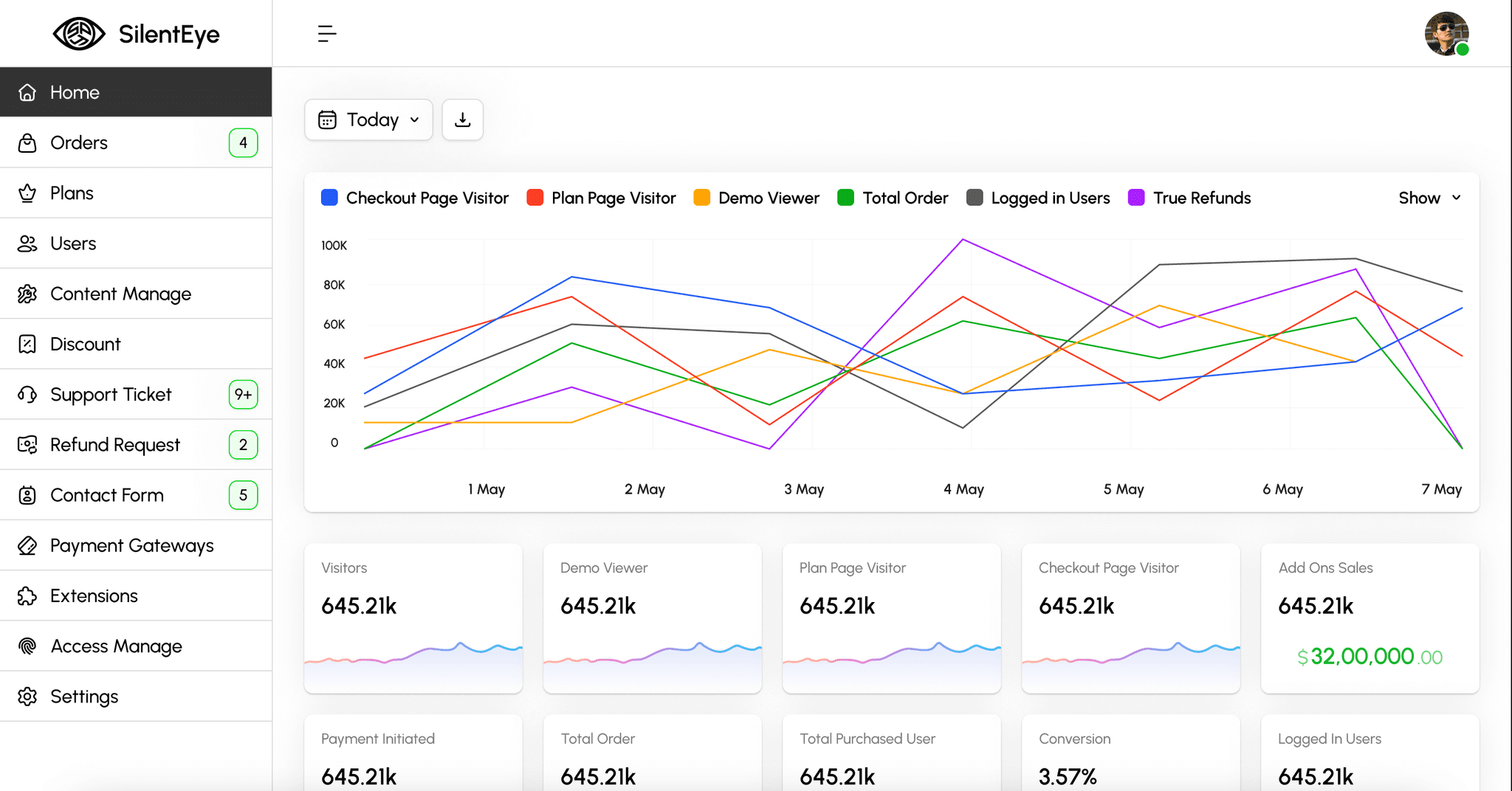Toggle Total Order green legend series
The width and height of the screenshot is (1512, 791).
pyautogui.click(x=893, y=198)
